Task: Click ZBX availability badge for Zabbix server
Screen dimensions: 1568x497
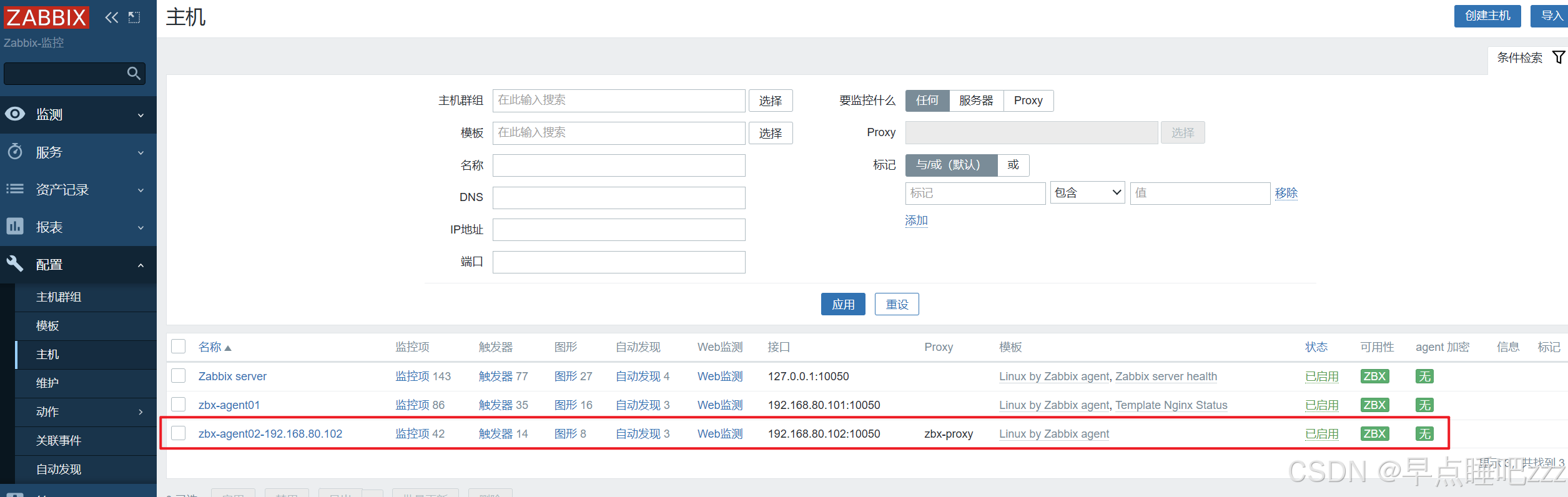Action: (1374, 376)
